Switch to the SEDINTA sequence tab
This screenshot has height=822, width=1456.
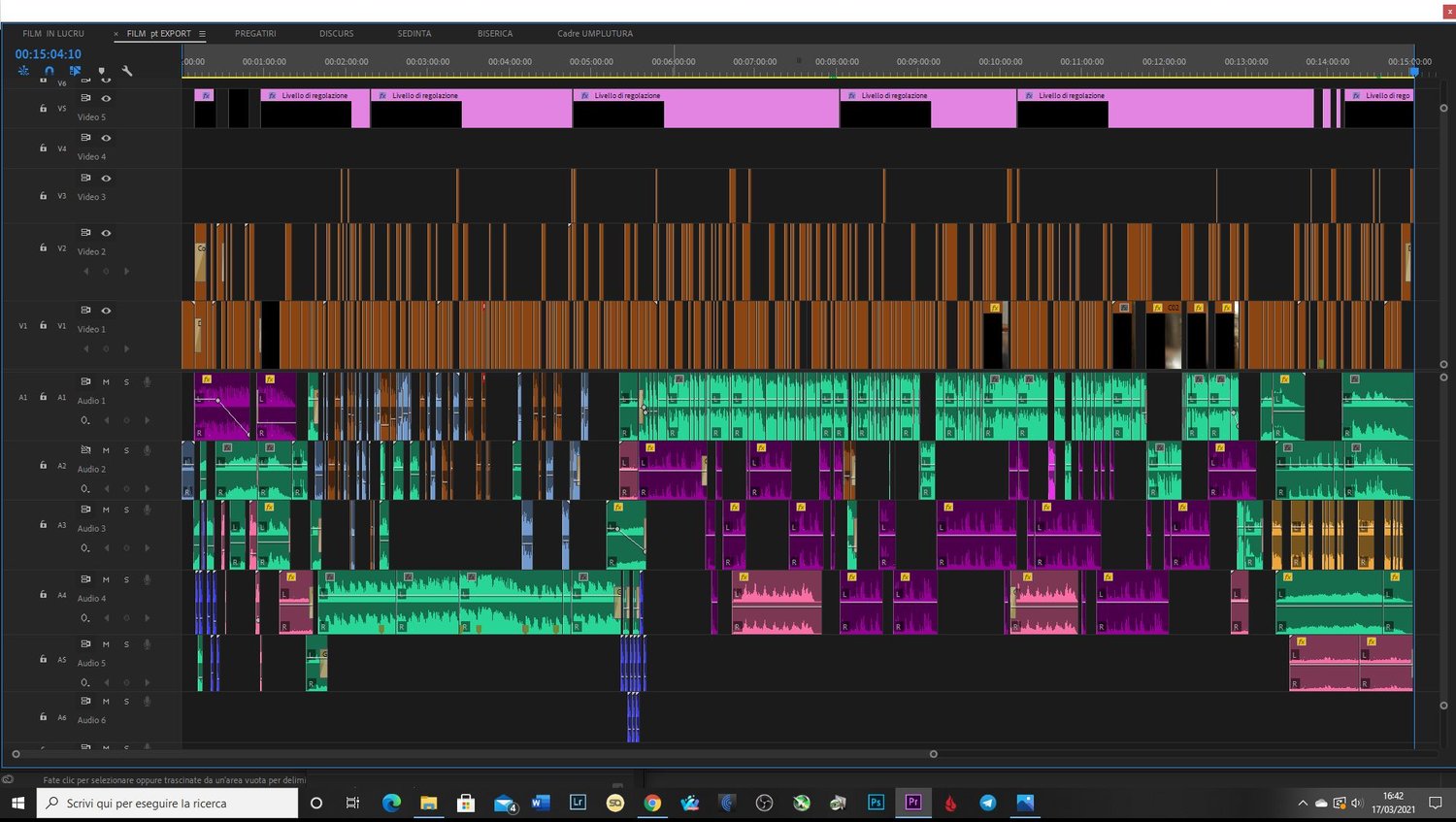(x=414, y=34)
